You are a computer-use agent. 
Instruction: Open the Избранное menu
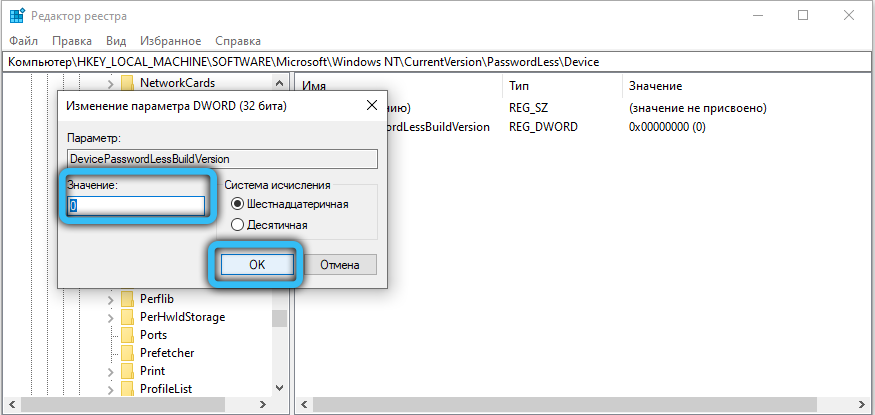pyautogui.click(x=172, y=42)
